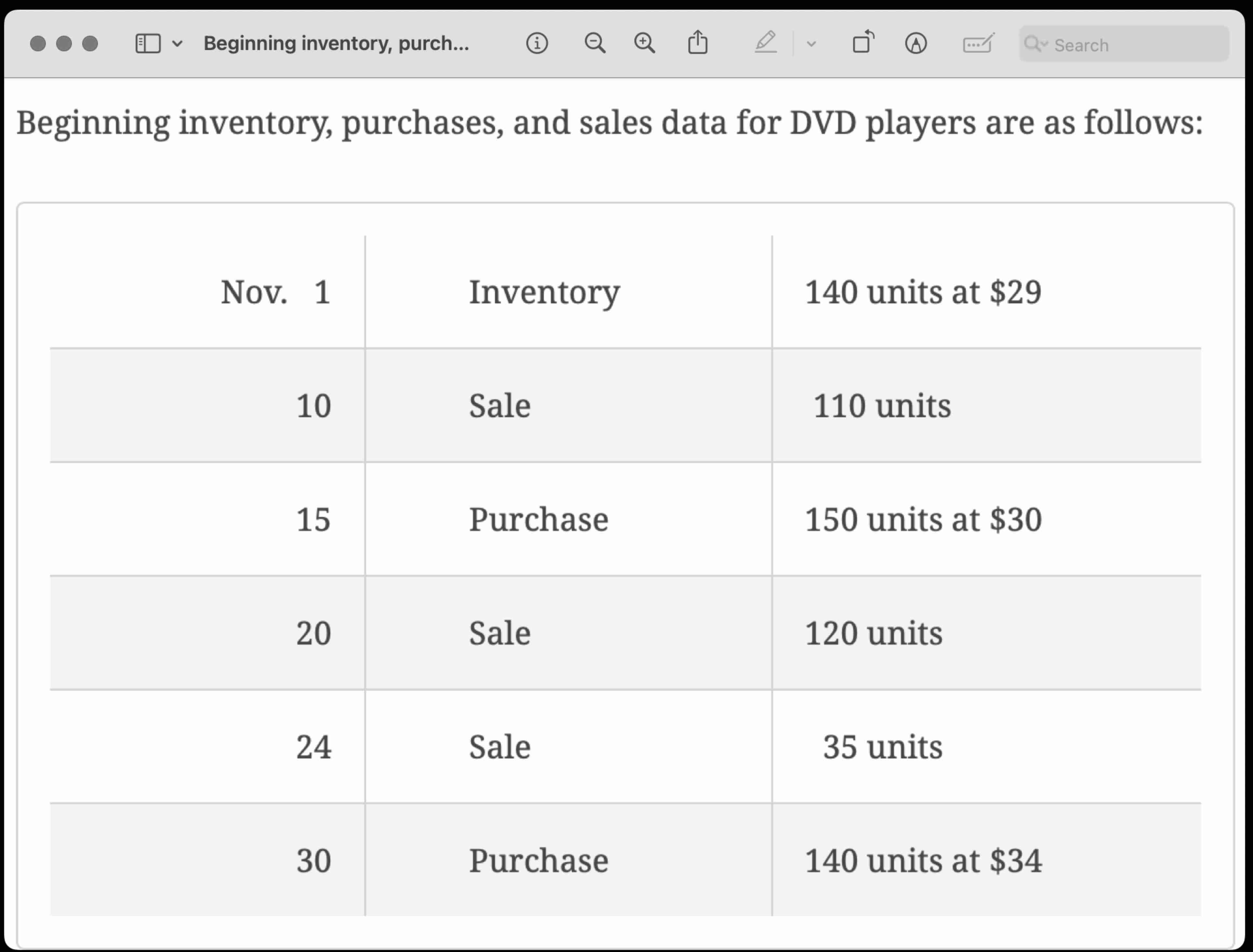Open the markup tool options chevron
Image resolution: width=1253 pixels, height=952 pixels.
coord(811,43)
